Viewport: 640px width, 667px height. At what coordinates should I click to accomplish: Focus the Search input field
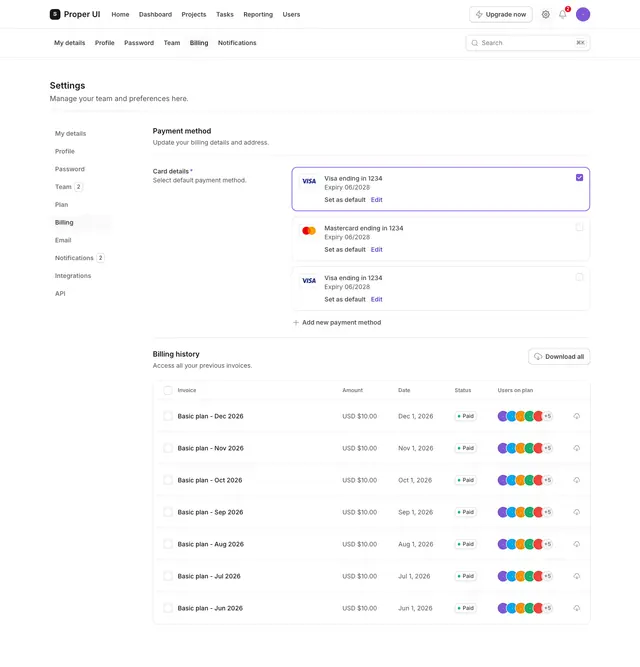click(x=528, y=43)
